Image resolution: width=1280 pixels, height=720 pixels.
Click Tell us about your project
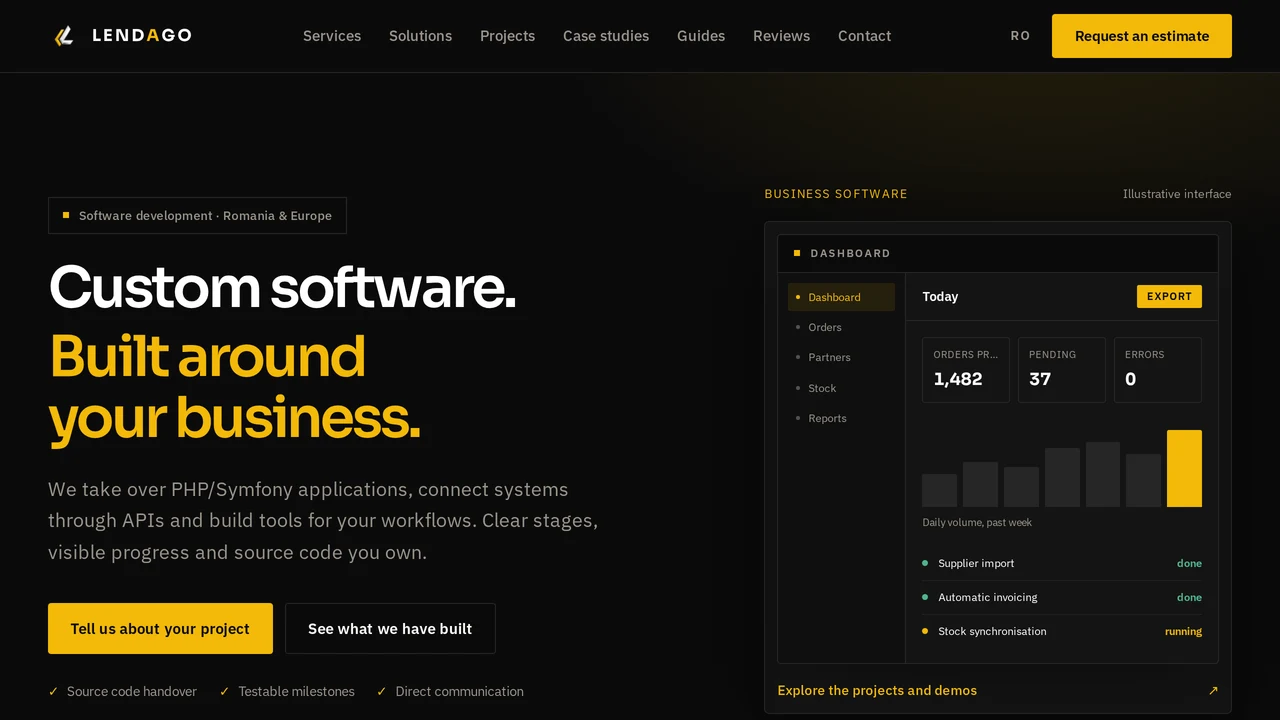coord(160,628)
